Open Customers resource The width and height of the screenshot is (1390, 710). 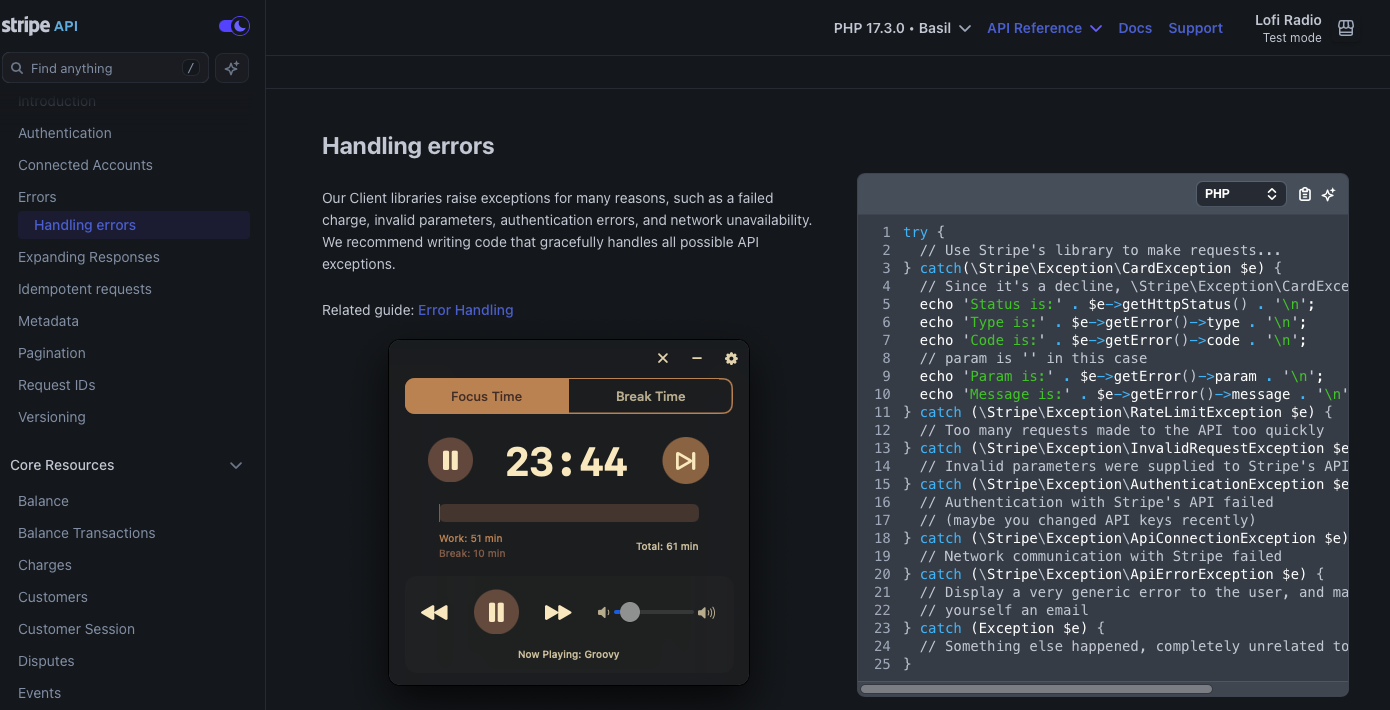pos(53,597)
